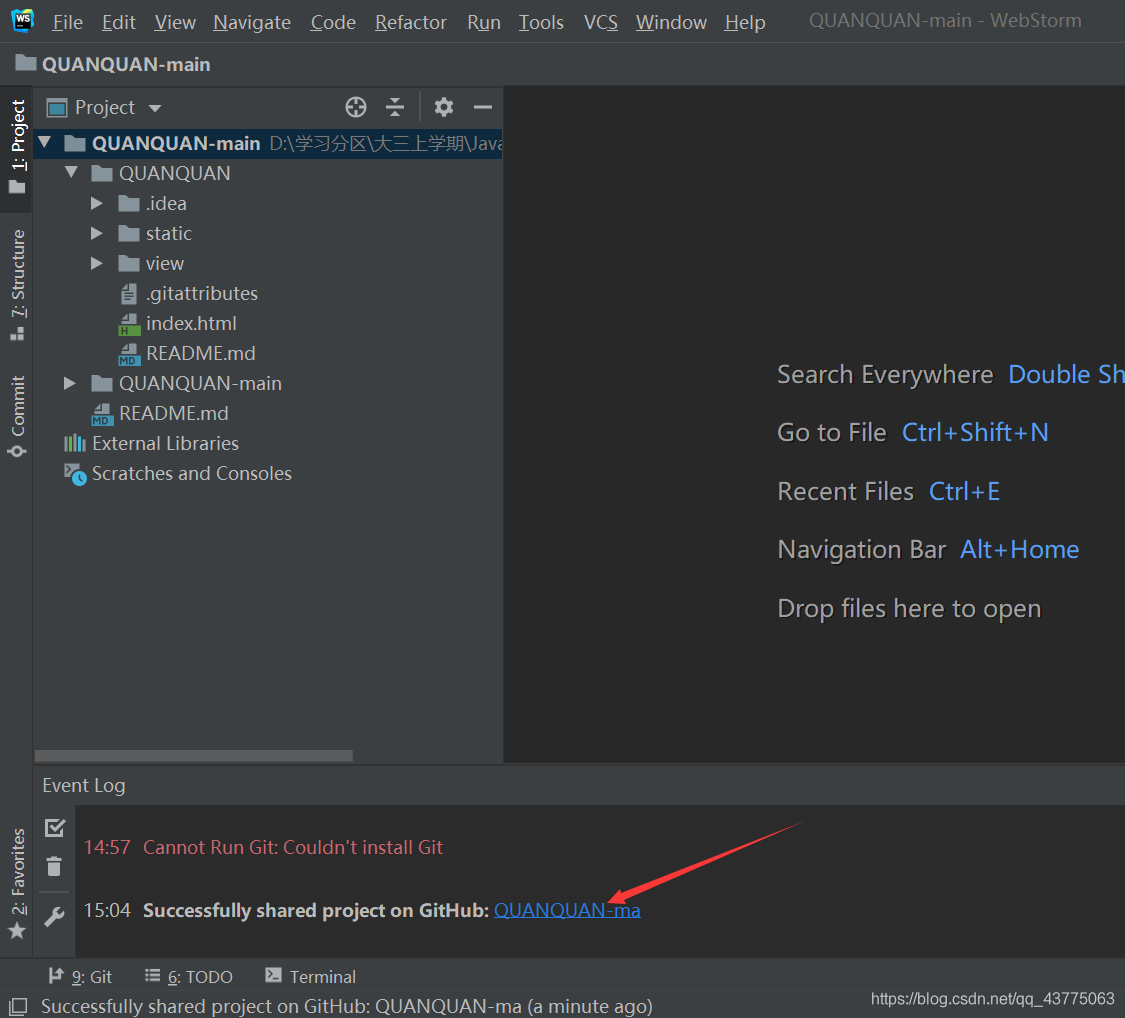
Task: Open Project panel gear settings
Action: 443,108
